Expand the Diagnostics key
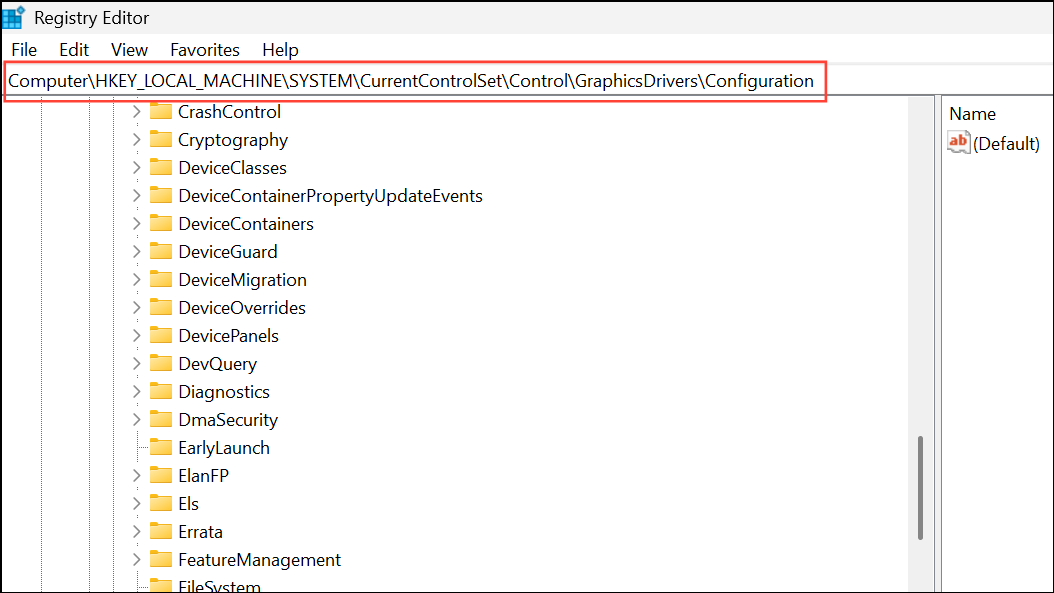This screenshot has height=593, width=1054. pyautogui.click(x=137, y=391)
